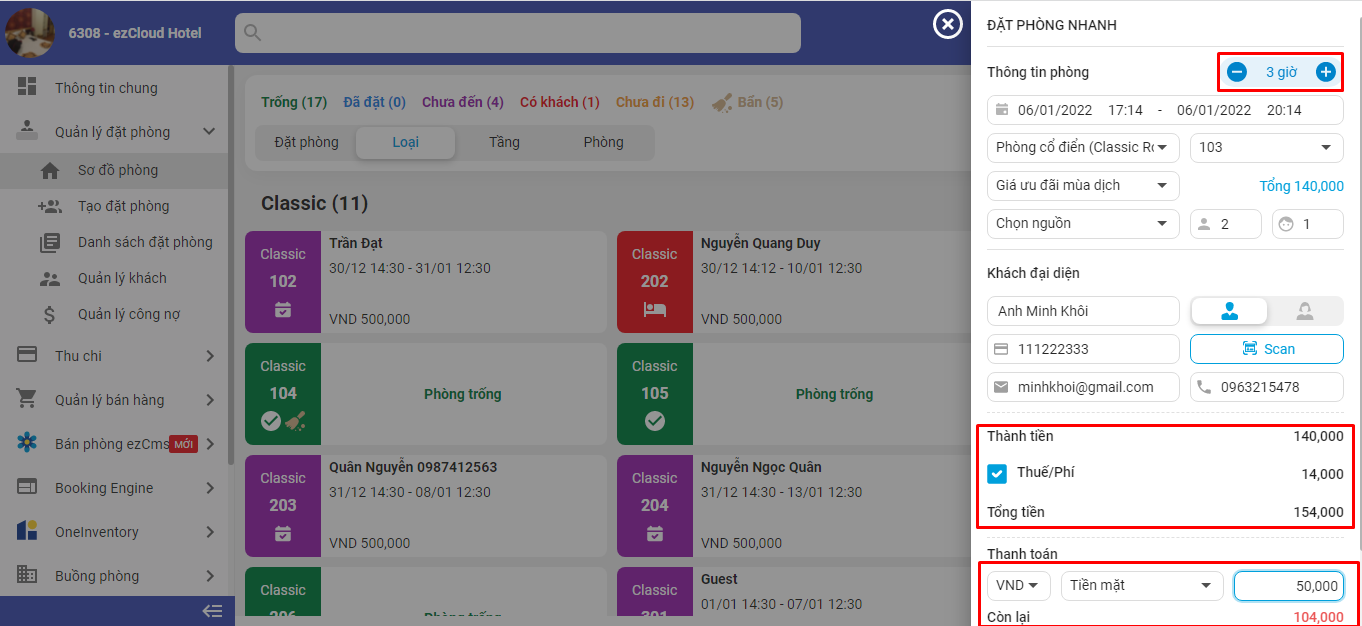Image resolution: width=1362 pixels, height=626 pixels.
Task: Collapse the sidebar with the arrow icon
Action: coord(212,611)
